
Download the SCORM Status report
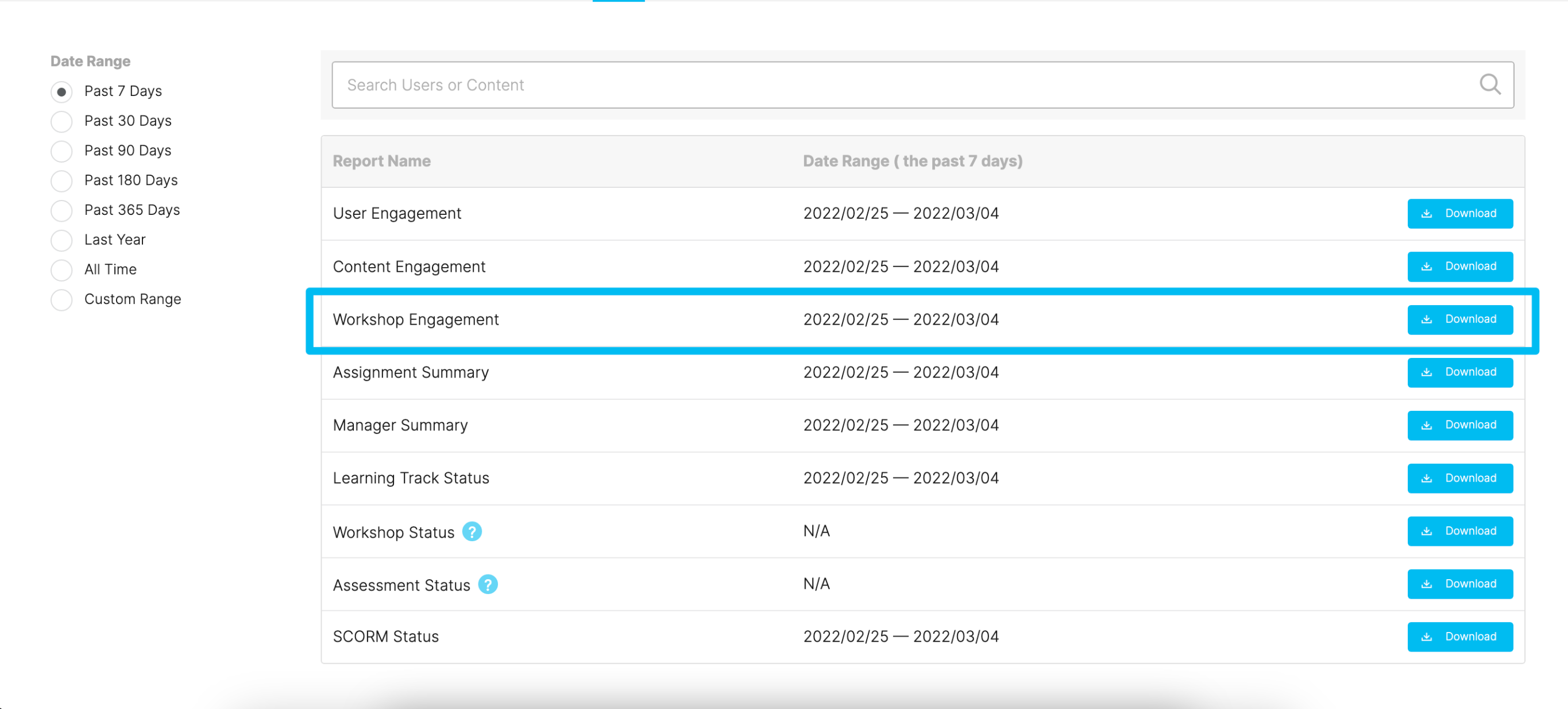click(1459, 637)
